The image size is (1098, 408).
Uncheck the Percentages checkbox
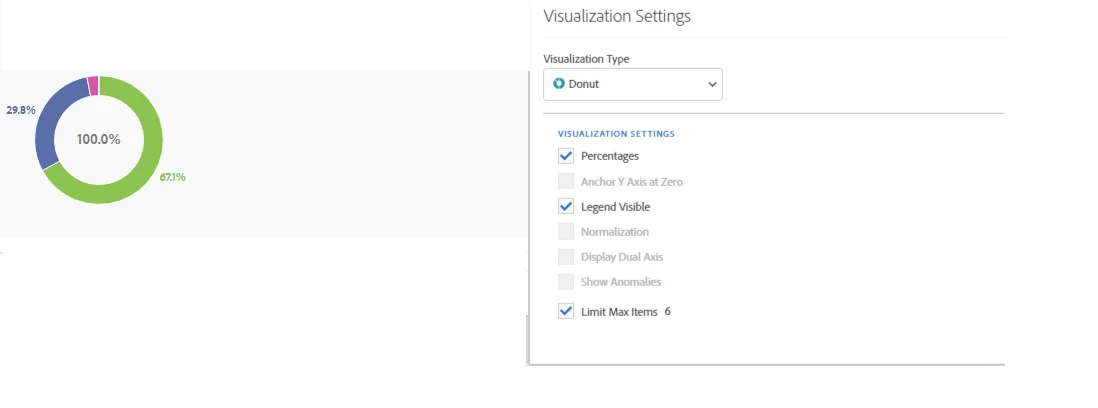click(567, 156)
